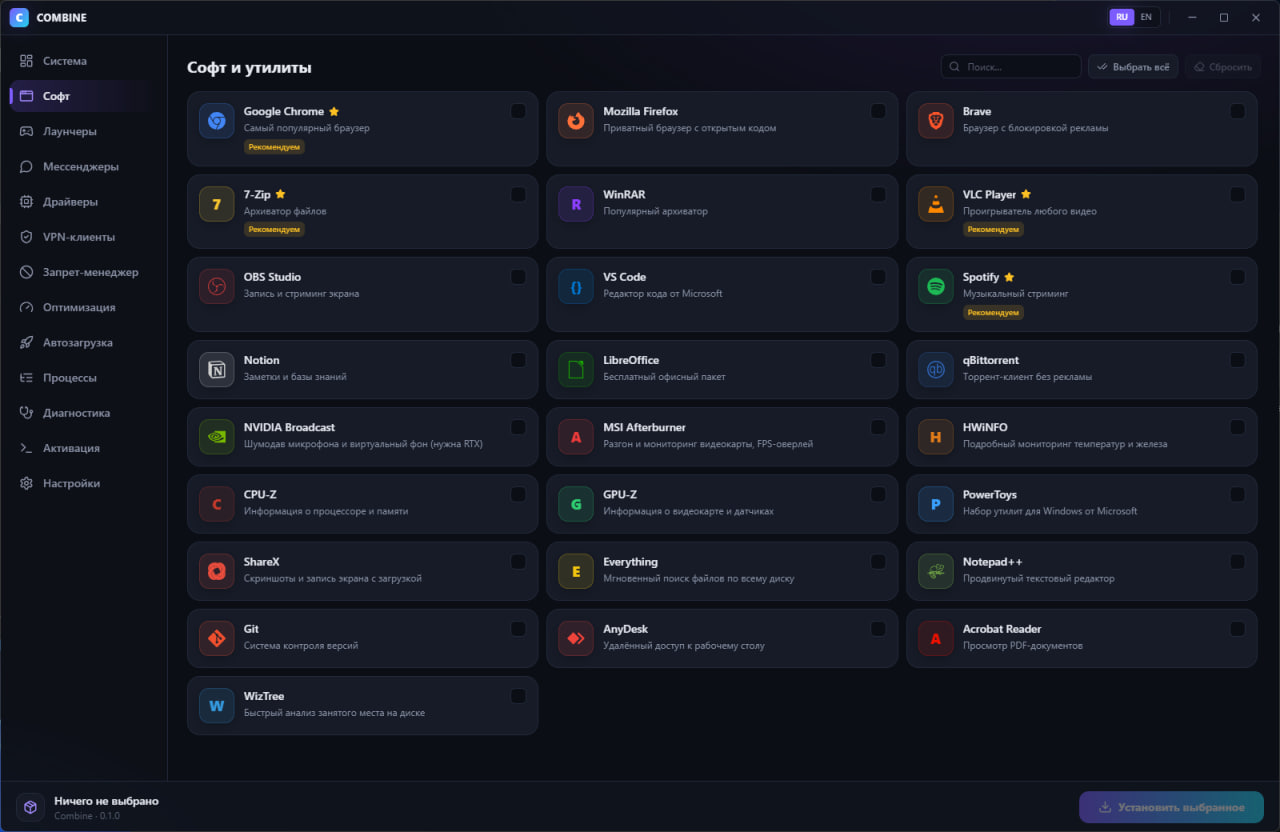
Task: Click the WizTree app icon
Action: tap(216, 705)
